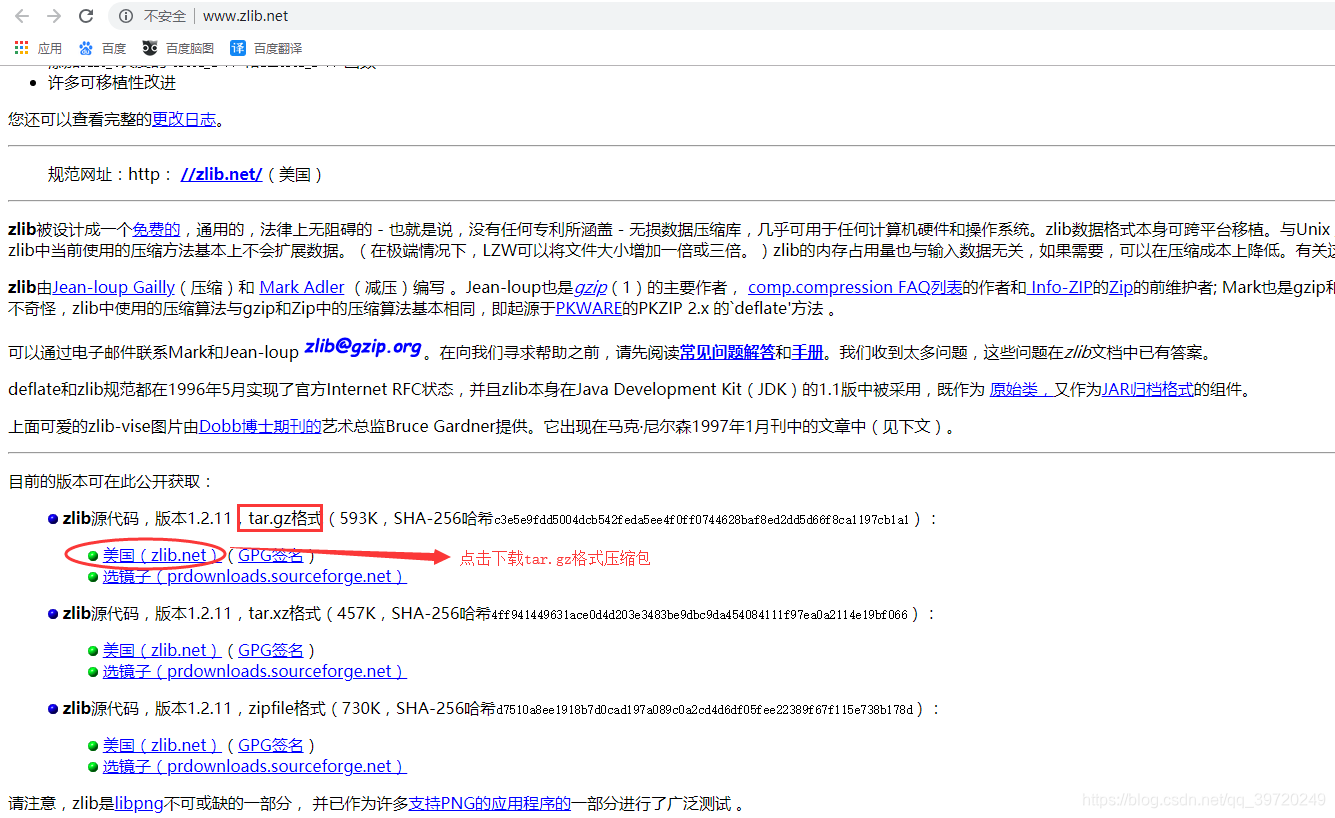This screenshot has height=818, width=1335.
Task: Open the 支持PNG的应用程序的 link
Action: [489, 803]
